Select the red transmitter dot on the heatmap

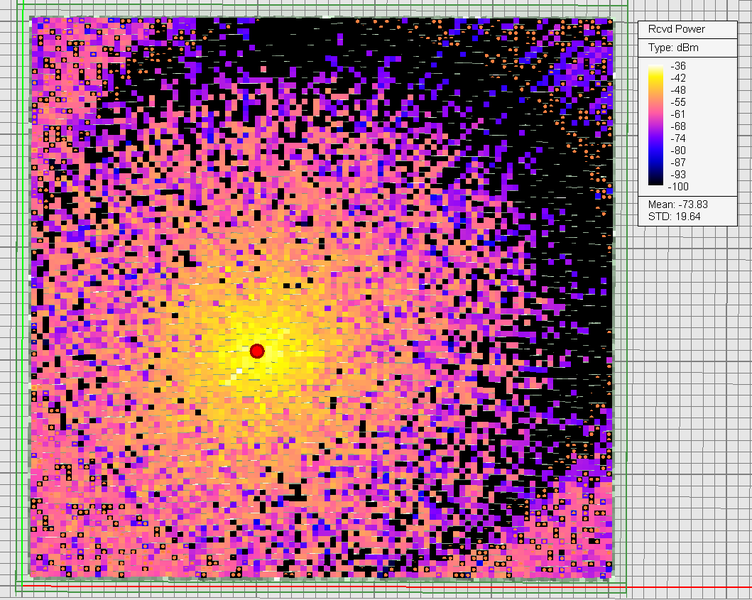tap(257, 351)
